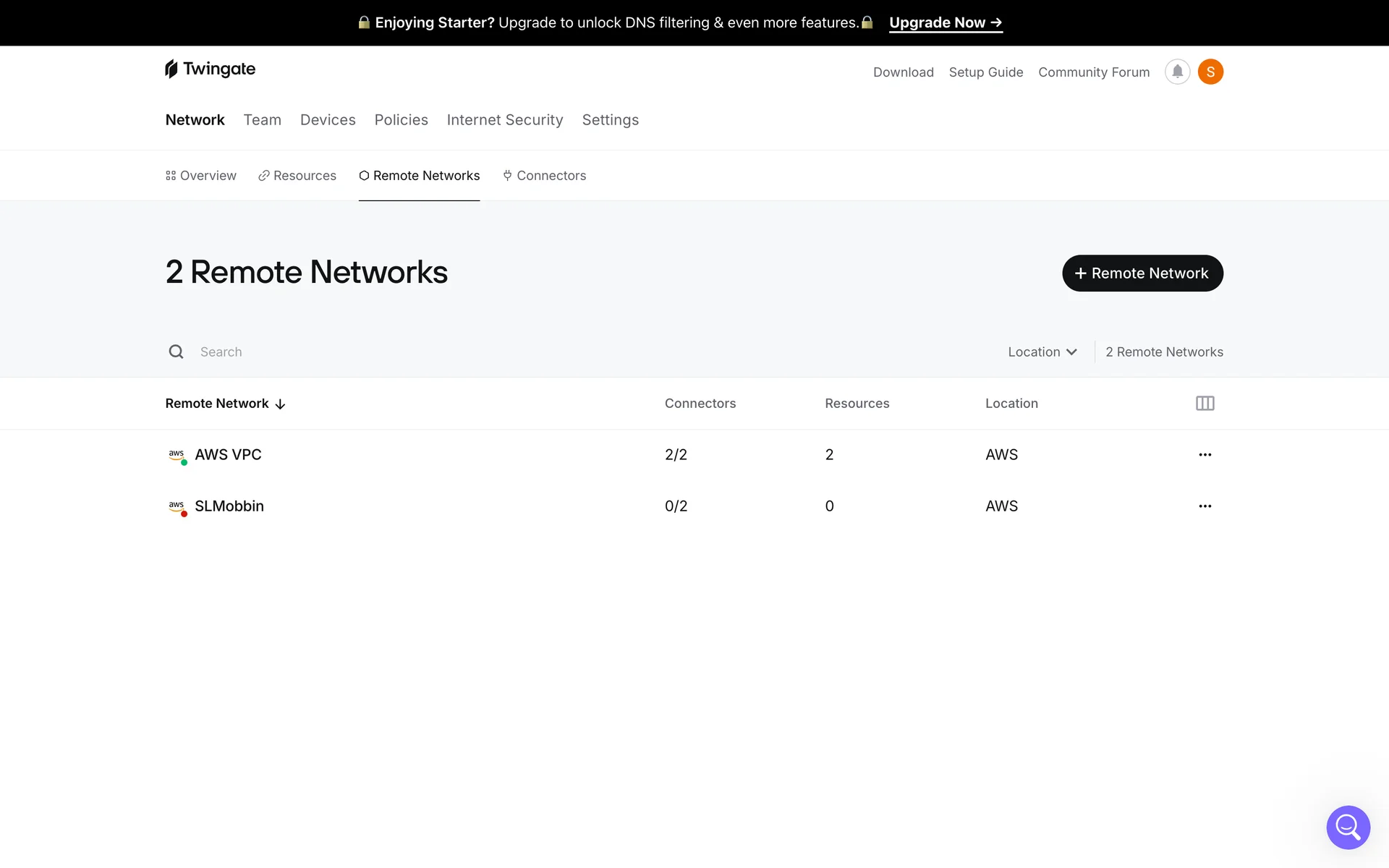1389x868 pixels.
Task: Open the Overview tab
Action: (x=201, y=176)
